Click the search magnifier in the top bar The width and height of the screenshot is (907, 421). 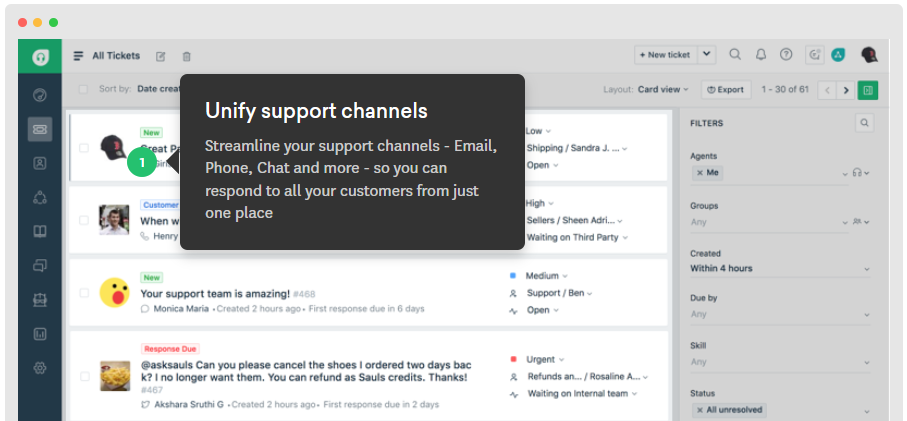point(735,55)
